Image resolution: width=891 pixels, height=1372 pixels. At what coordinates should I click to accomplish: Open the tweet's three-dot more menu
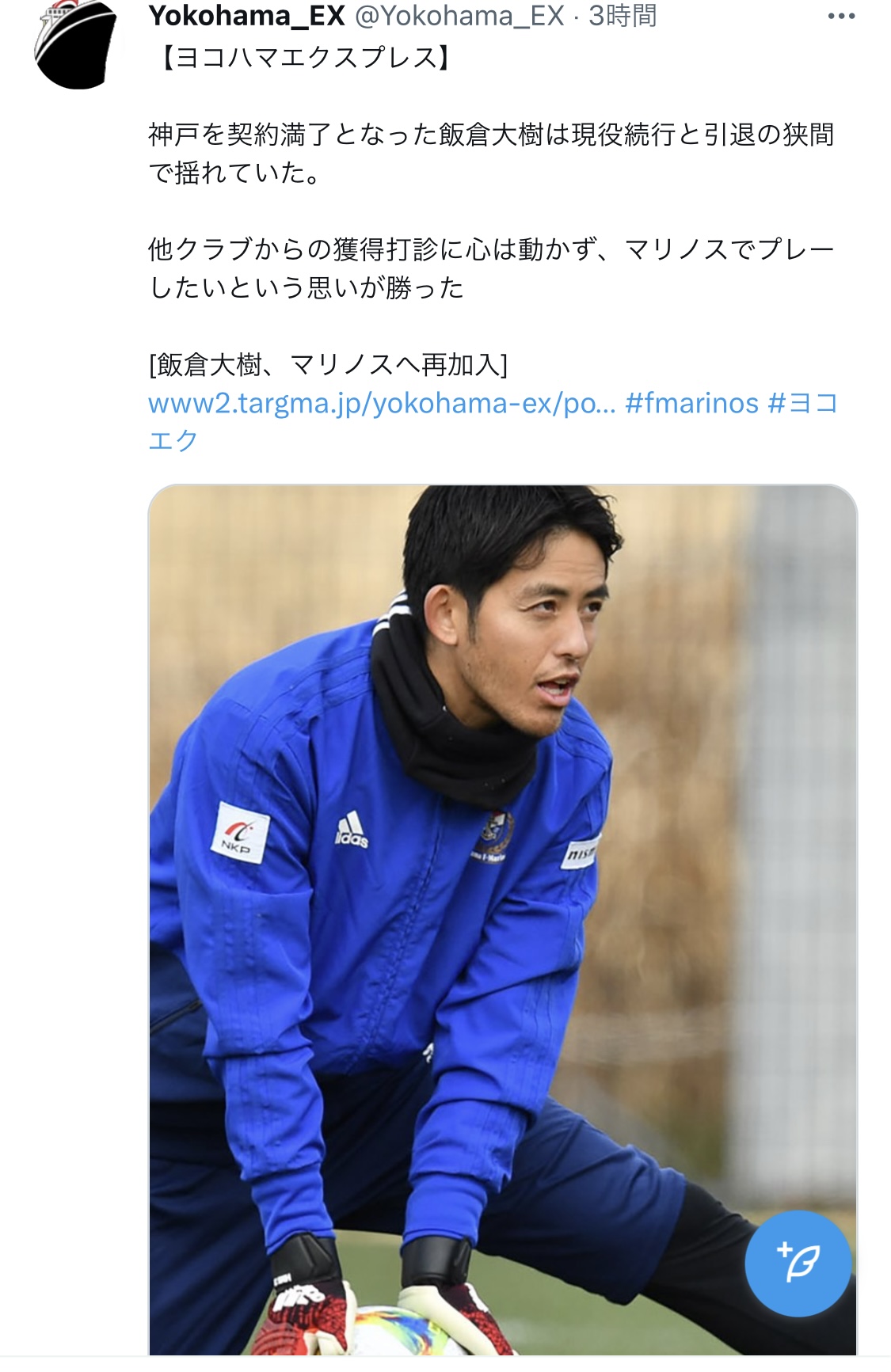point(841,17)
